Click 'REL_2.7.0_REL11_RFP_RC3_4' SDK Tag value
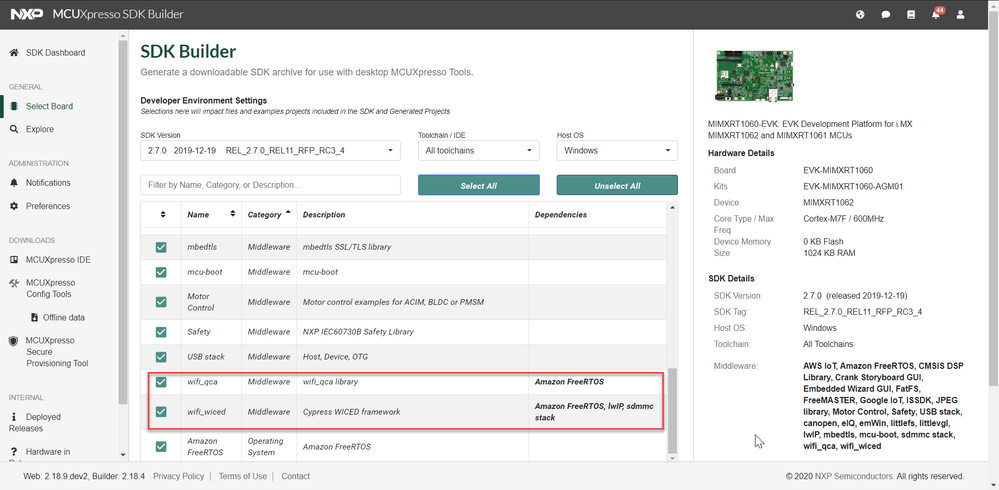 tap(863, 312)
